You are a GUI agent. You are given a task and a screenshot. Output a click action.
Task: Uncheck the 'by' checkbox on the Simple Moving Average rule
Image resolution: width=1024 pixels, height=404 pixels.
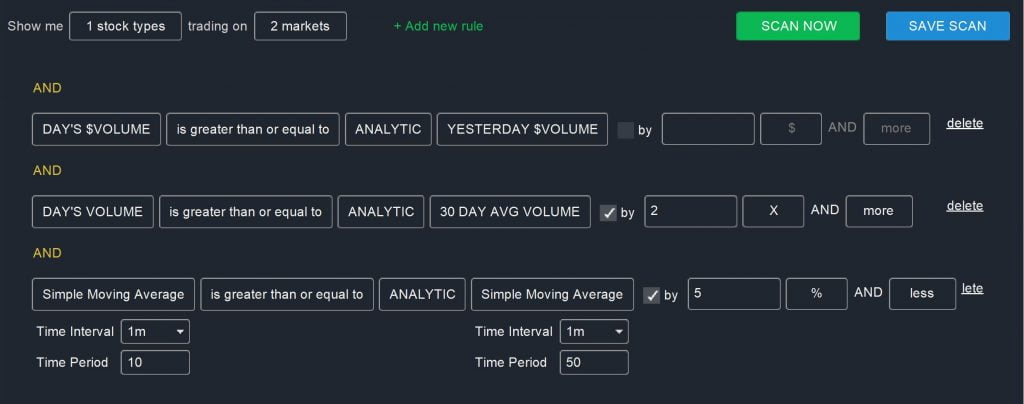[x=652, y=295]
